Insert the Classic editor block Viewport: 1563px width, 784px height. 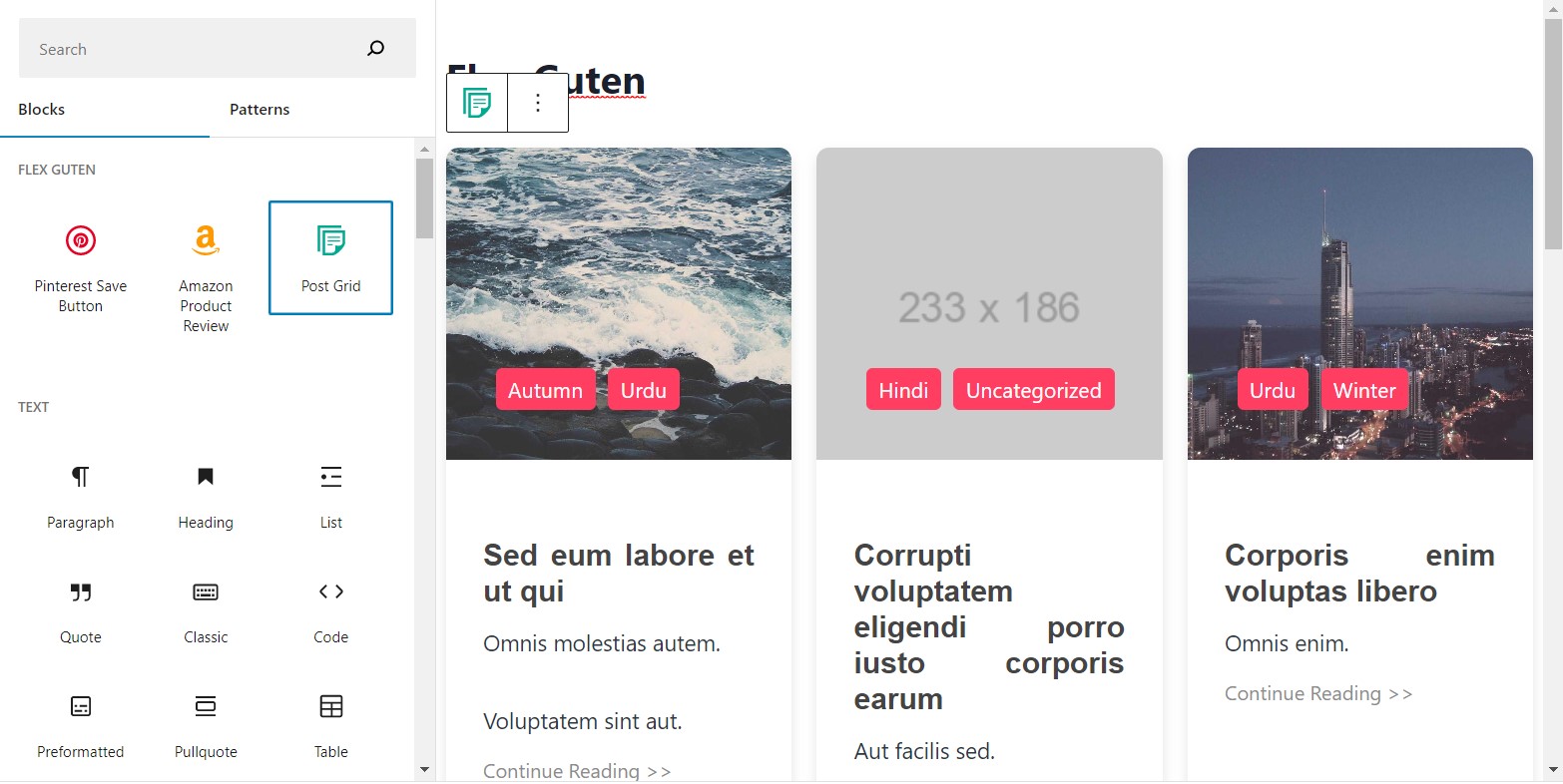[x=206, y=610]
